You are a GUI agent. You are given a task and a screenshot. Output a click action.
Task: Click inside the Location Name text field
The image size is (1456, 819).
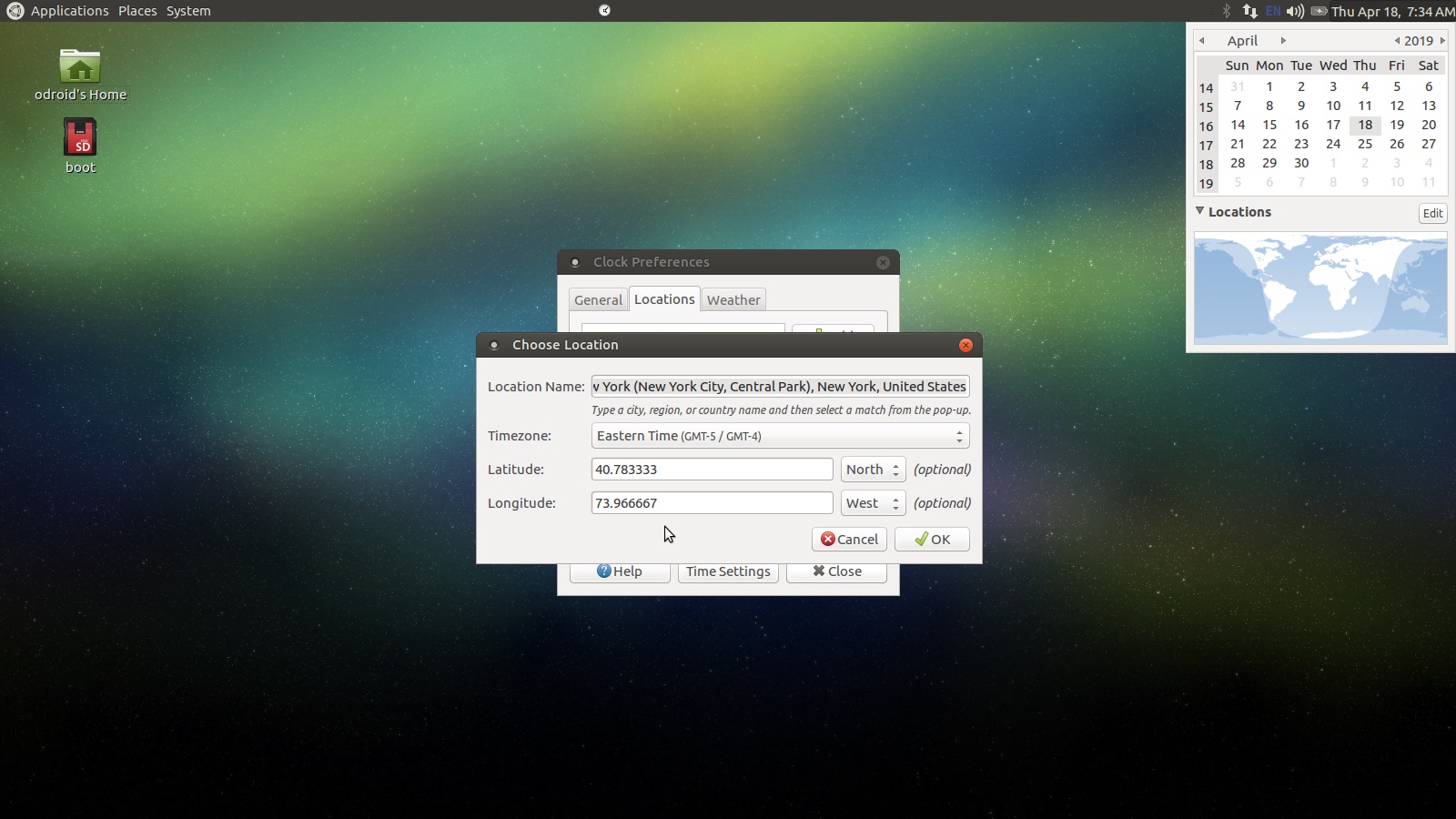tap(780, 386)
